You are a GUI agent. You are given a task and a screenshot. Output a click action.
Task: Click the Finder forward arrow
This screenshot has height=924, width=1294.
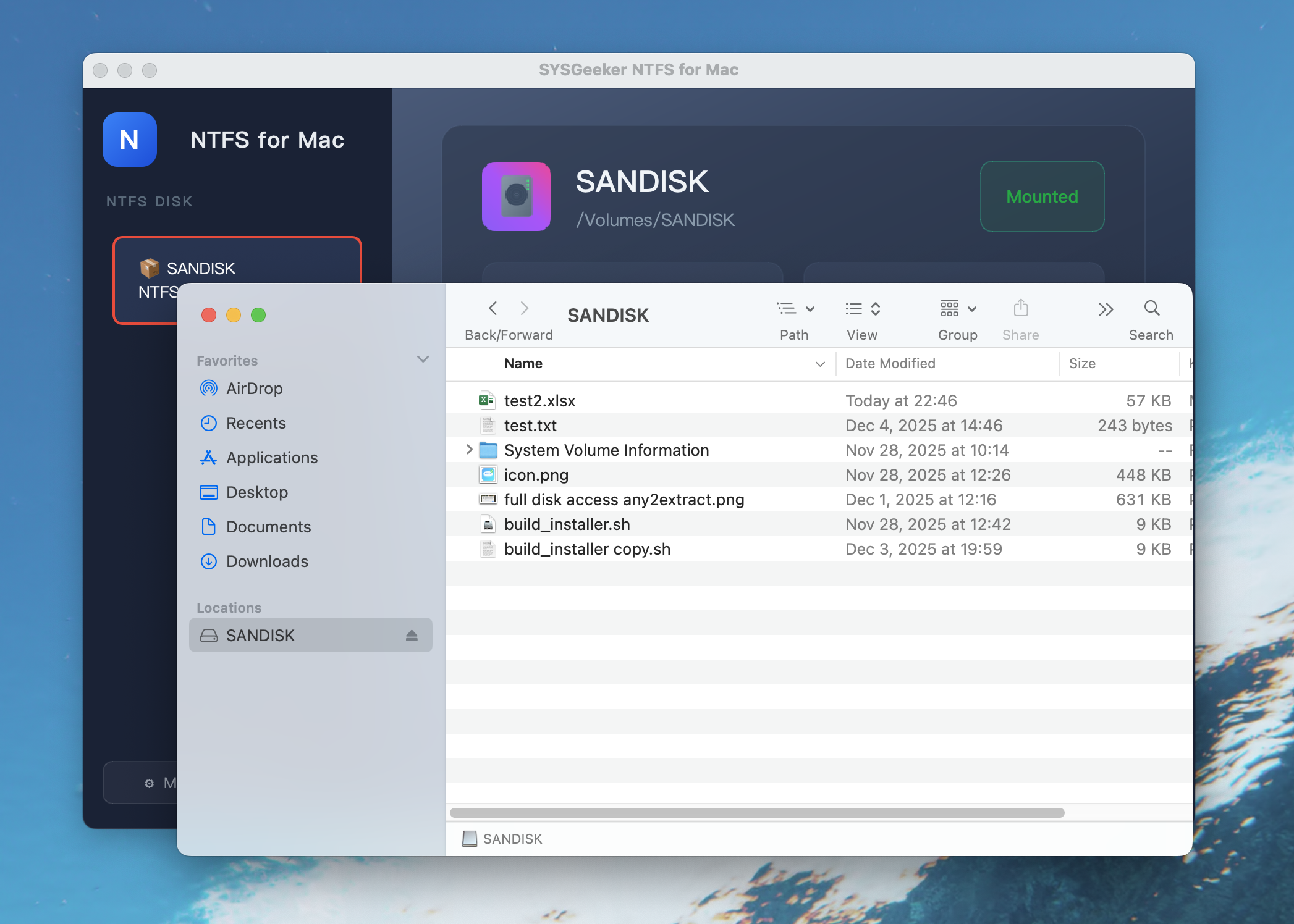coord(525,308)
